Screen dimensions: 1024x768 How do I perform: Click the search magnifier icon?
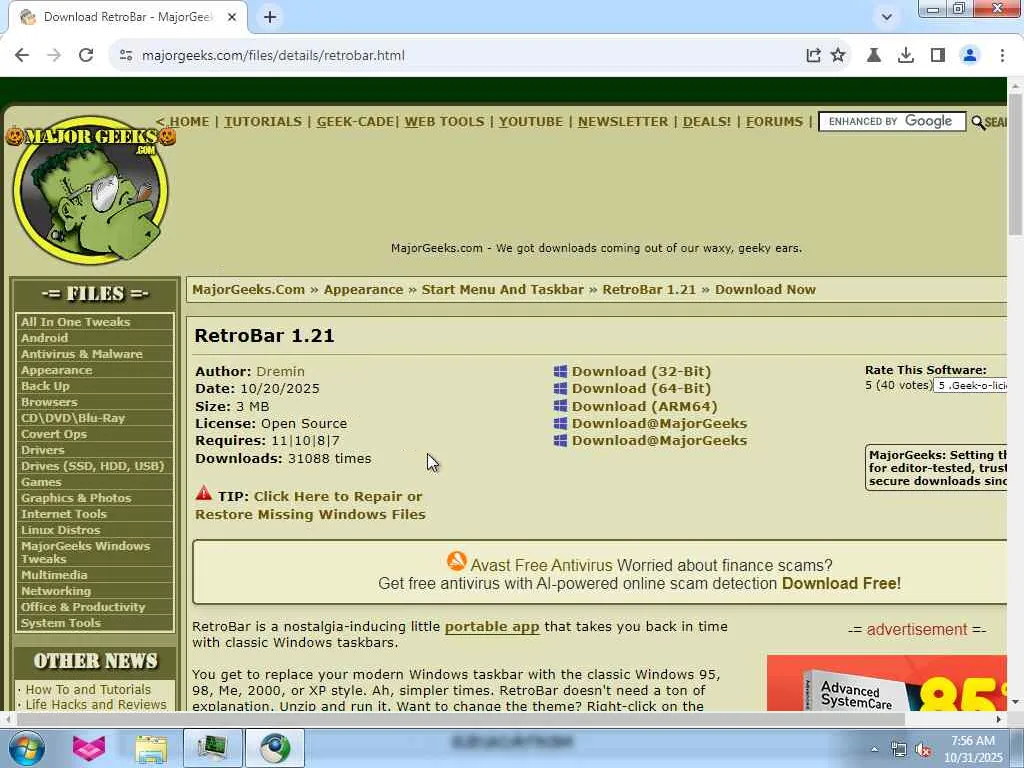click(978, 122)
